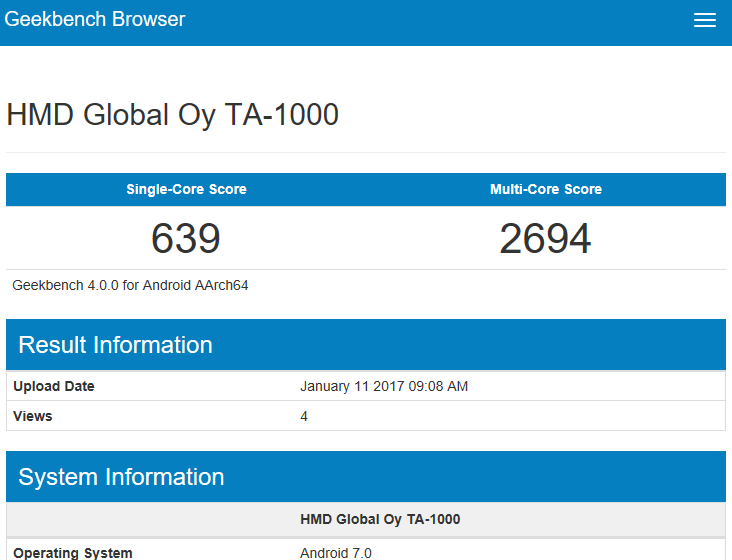Click the January 11 2017 upload date value

pos(384,387)
